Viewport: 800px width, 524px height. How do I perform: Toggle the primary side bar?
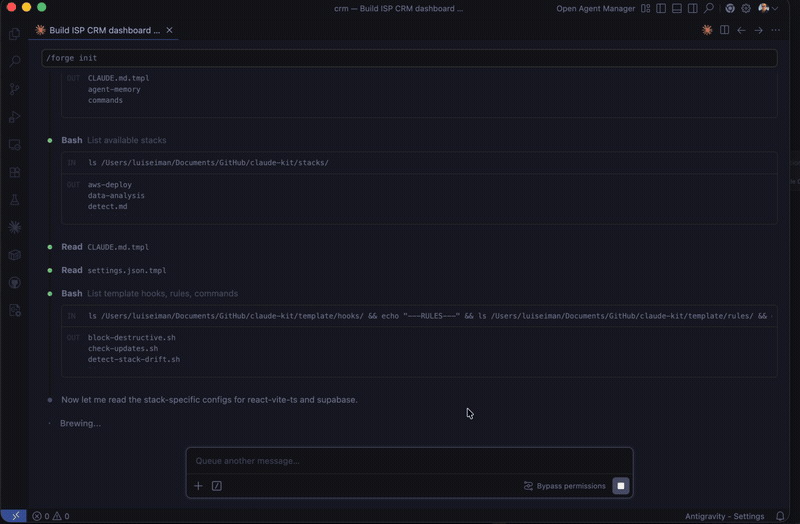click(x=661, y=9)
